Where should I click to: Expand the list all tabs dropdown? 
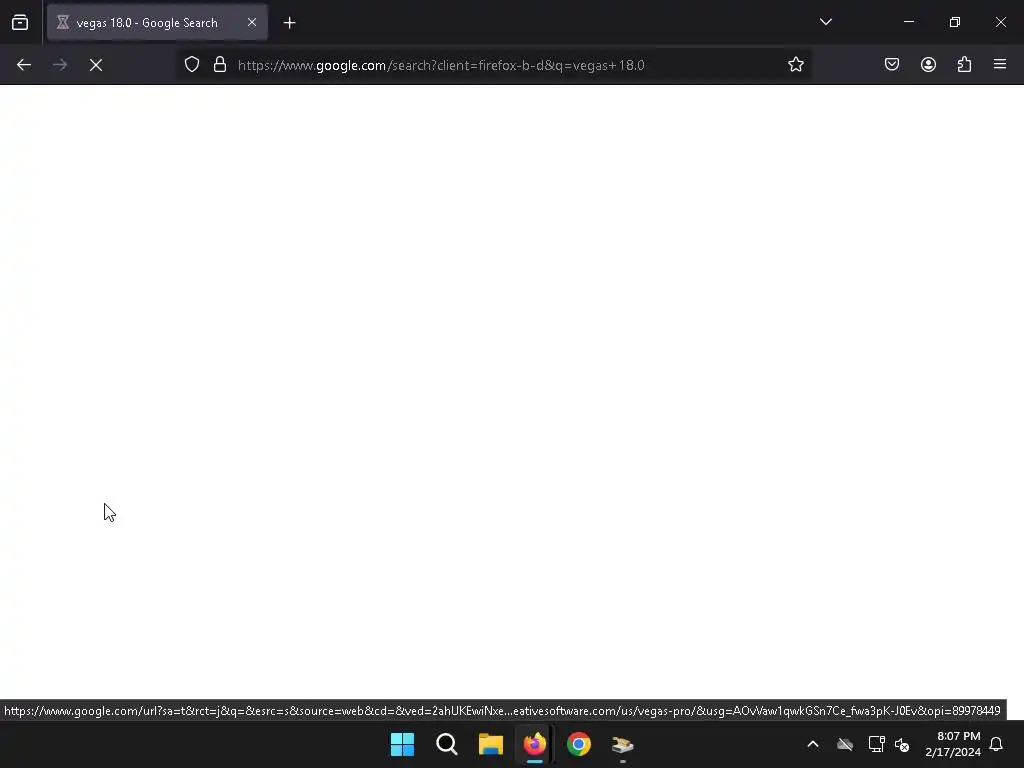coord(825,22)
